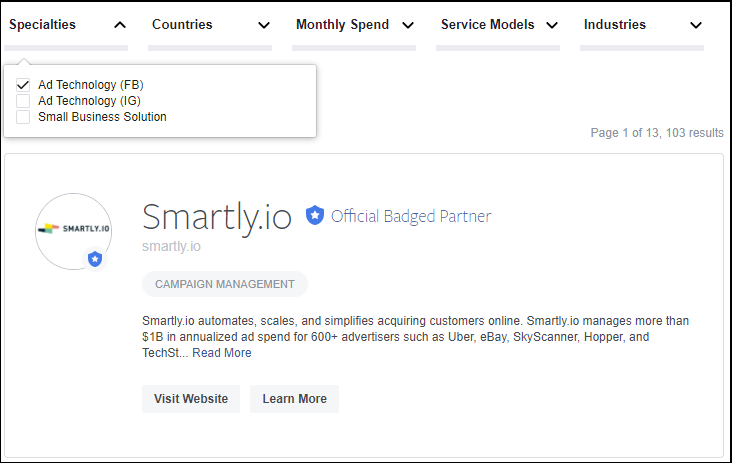Expand the Countries filter chevron
733x463 pixels.
point(264,25)
